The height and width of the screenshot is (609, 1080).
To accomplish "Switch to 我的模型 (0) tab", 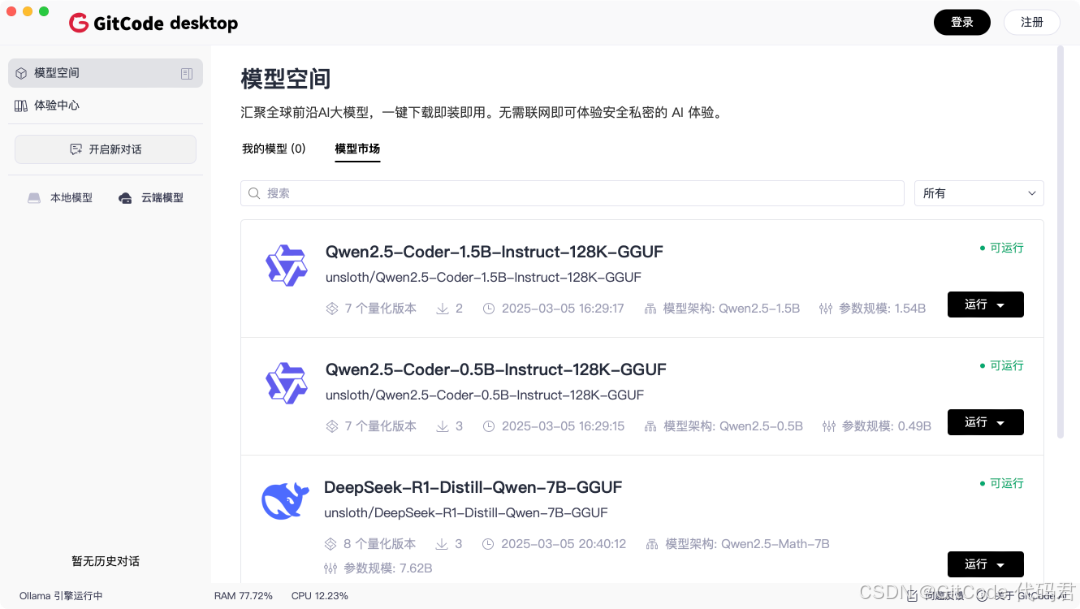I will point(273,149).
